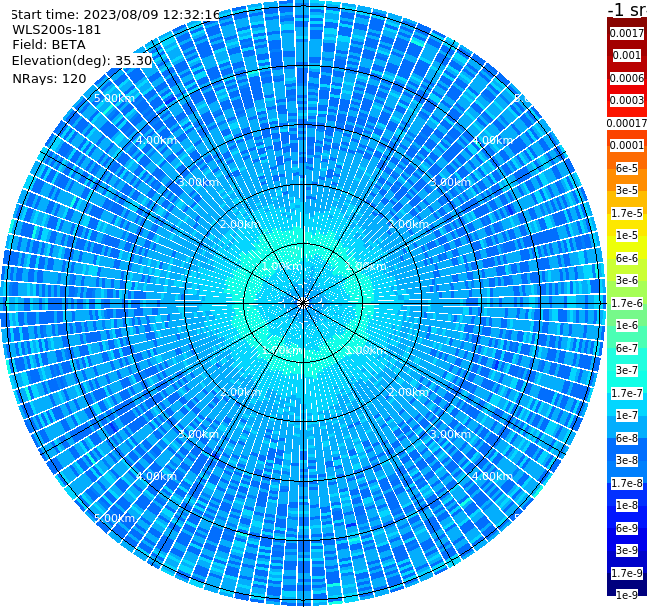Click the 0.001 colorbar label

coord(627,55)
